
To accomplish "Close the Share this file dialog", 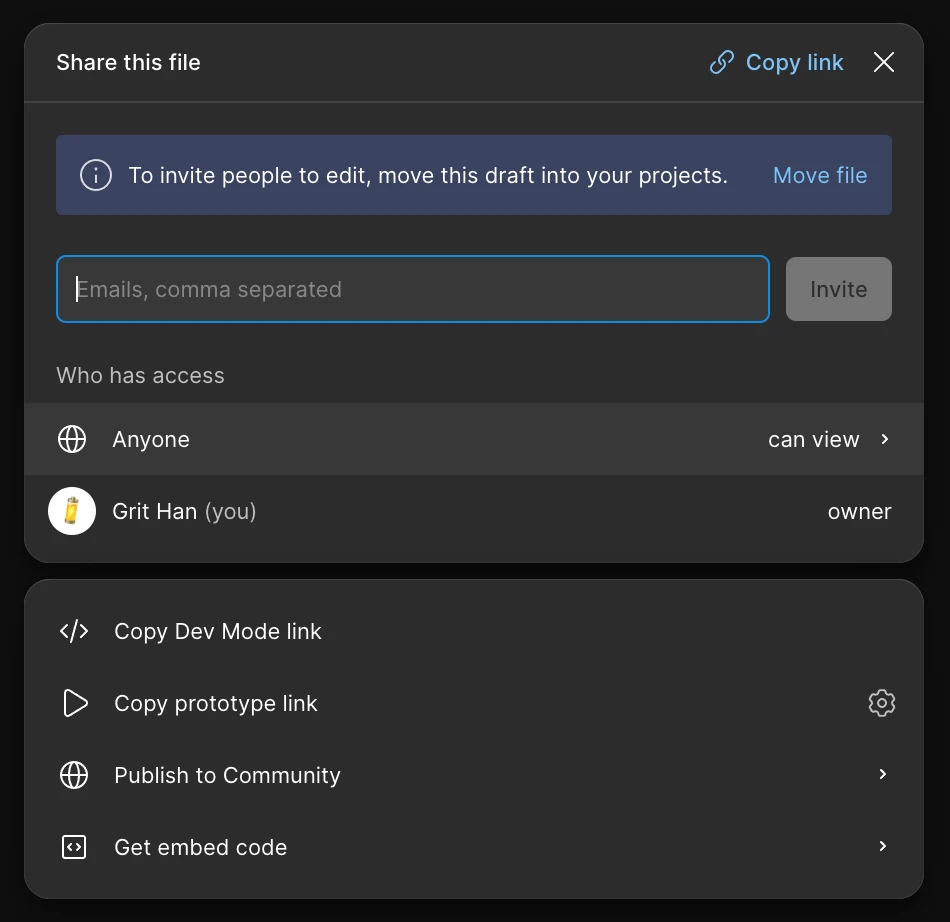I will click(x=883, y=63).
